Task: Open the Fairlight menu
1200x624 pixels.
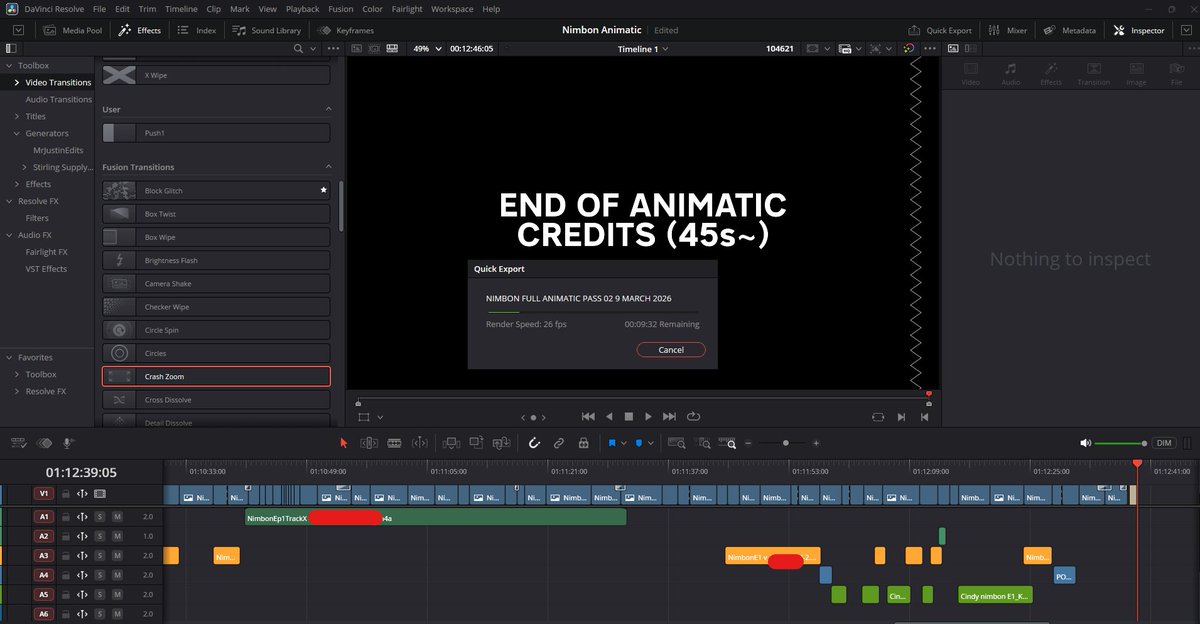Action: pyautogui.click(x=408, y=9)
